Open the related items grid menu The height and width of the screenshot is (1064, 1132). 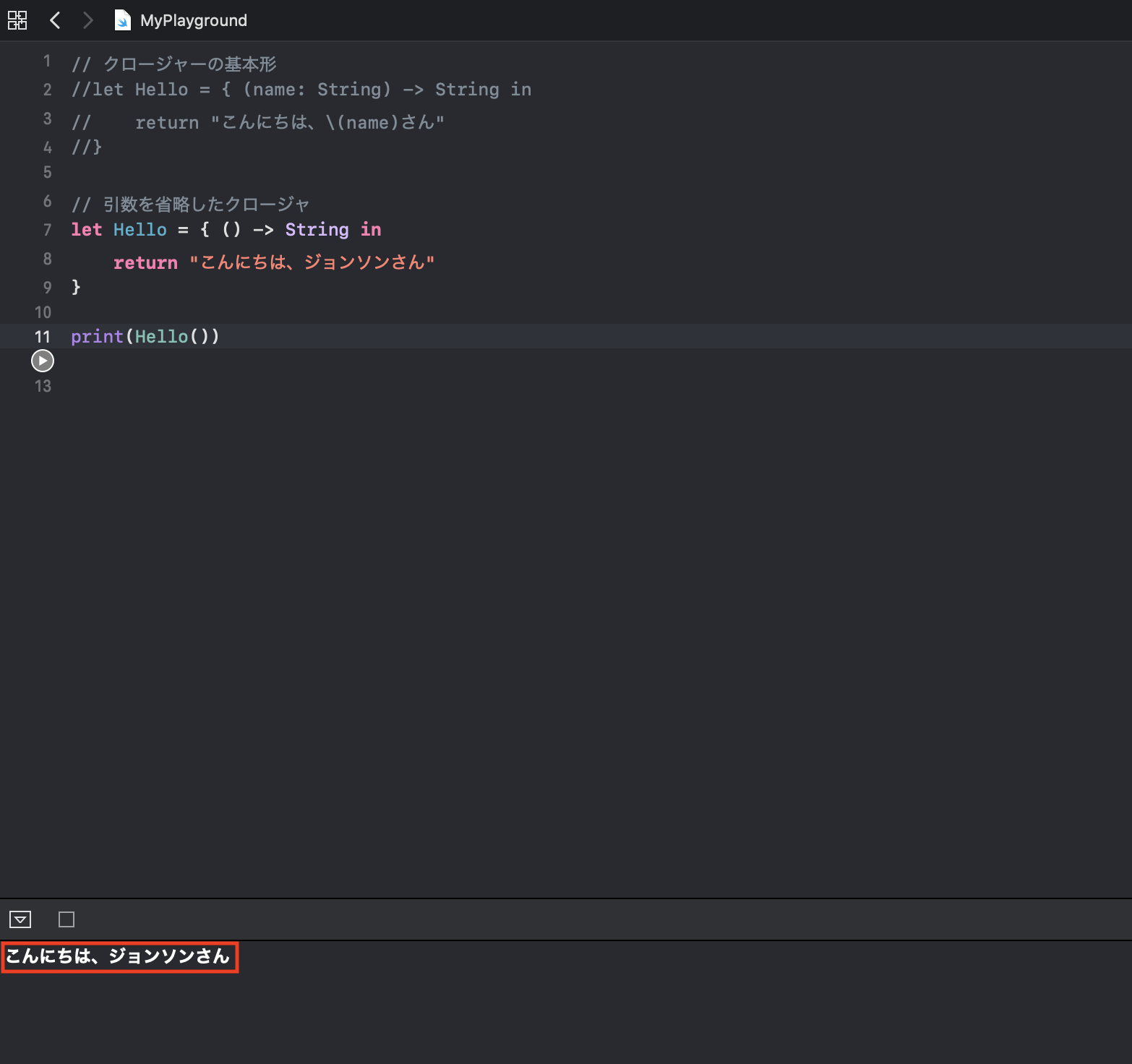click(17, 20)
